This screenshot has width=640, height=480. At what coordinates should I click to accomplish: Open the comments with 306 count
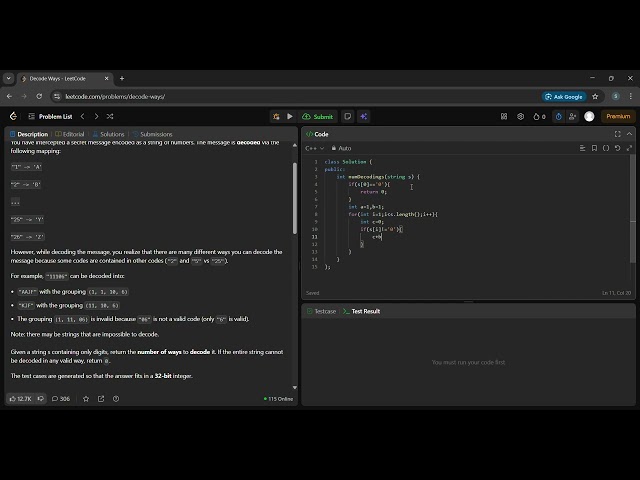61,399
